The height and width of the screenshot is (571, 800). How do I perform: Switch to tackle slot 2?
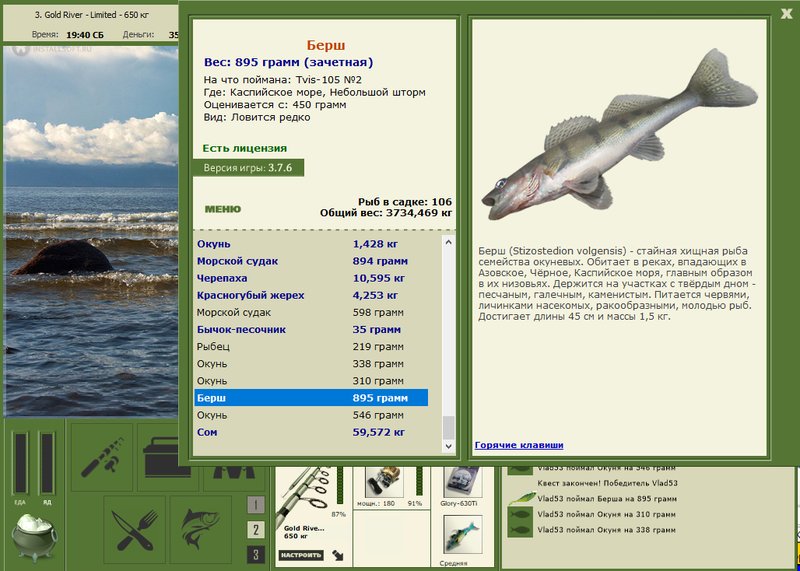(256, 530)
